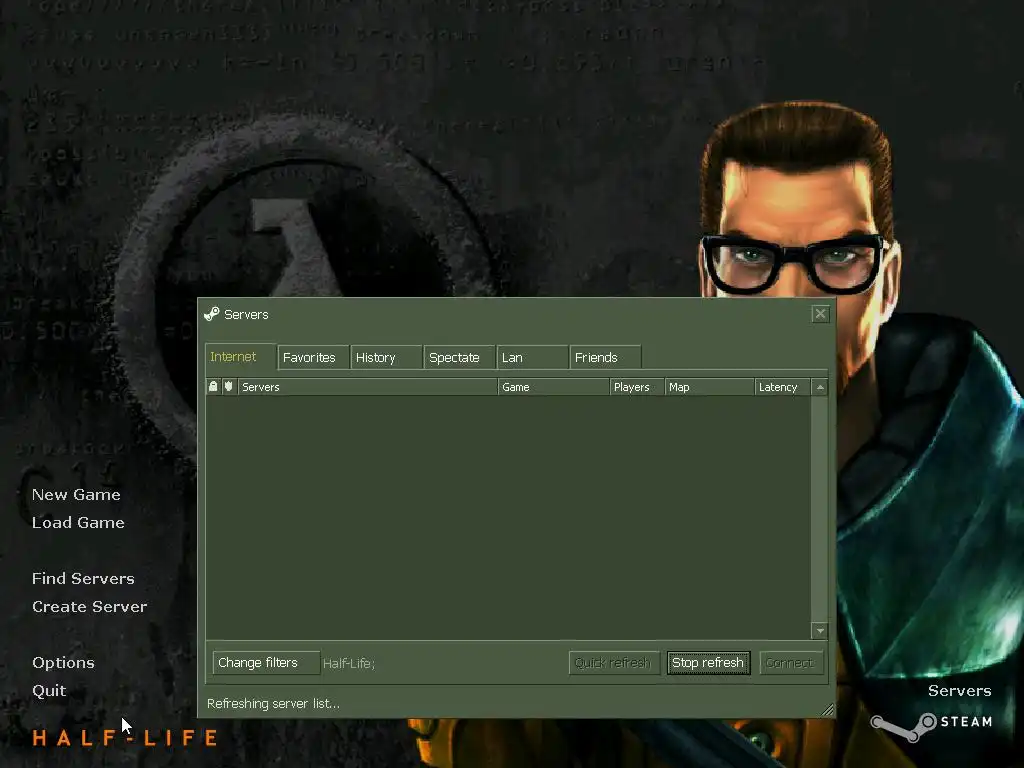Screen dimensions: 1024x768
Task: Click the Steam icon in Servers title bar
Action: [212, 314]
